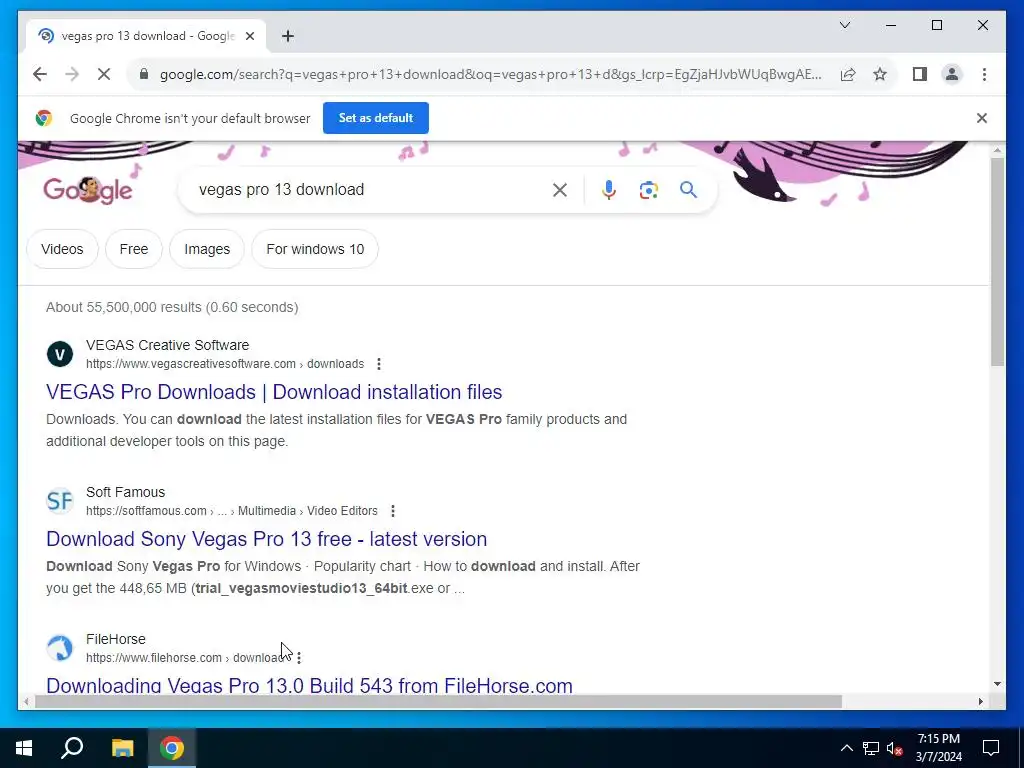Open the Windows Start menu
The height and width of the screenshot is (768, 1024).
[24, 748]
